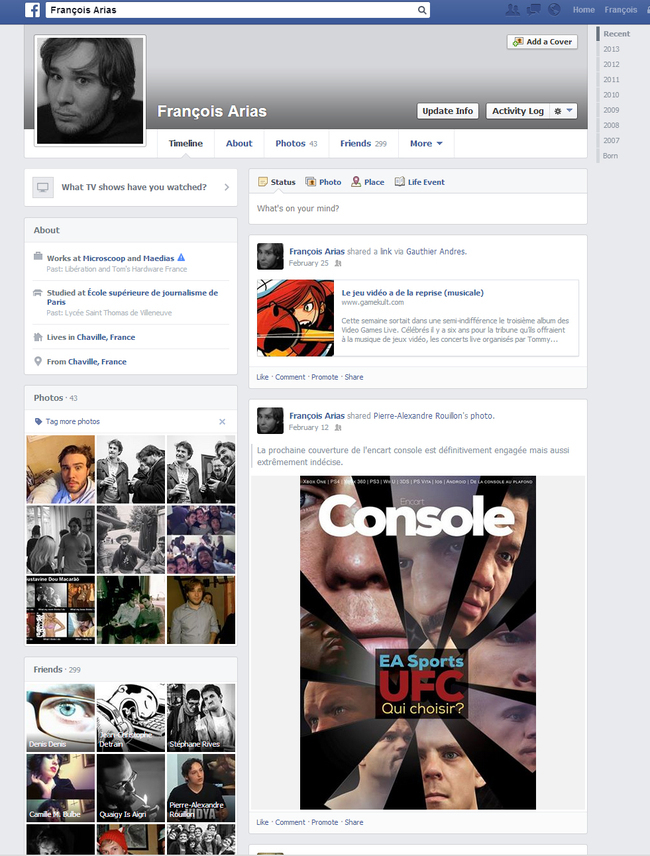Click the Facebook logo icon

pyautogui.click(x=32, y=10)
